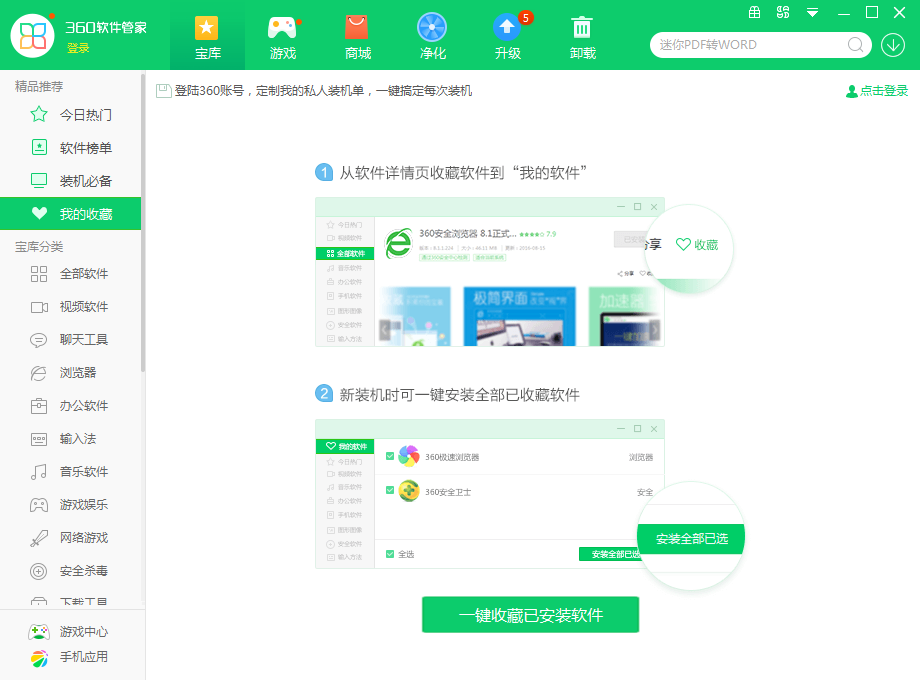Image resolution: width=920 pixels, height=680 pixels.
Task: Click the 一键收藏已安装软件 button
Action: pos(530,615)
